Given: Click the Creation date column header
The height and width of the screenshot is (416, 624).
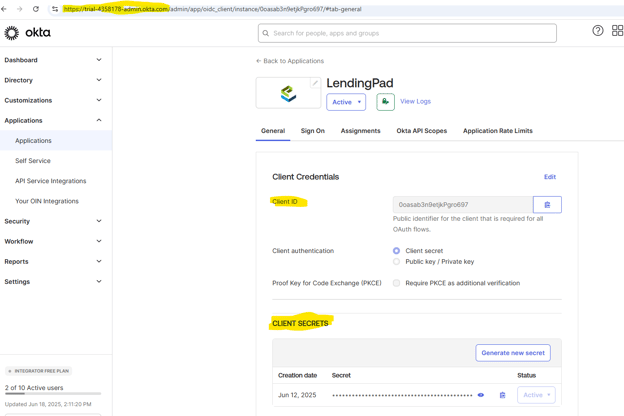Looking at the screenshot, I should tap(297, 375).
